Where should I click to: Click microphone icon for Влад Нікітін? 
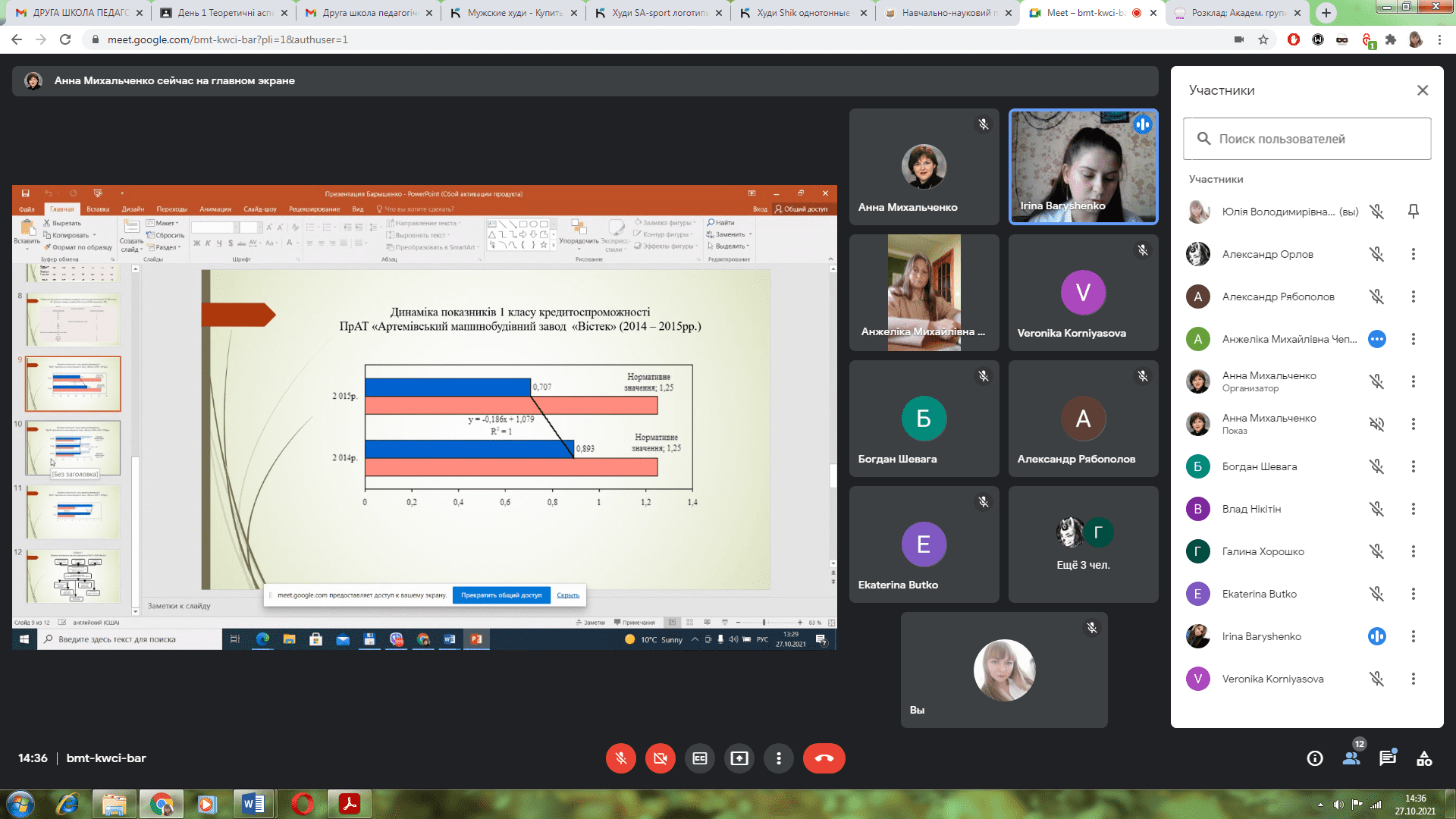tap(1377, 509)
